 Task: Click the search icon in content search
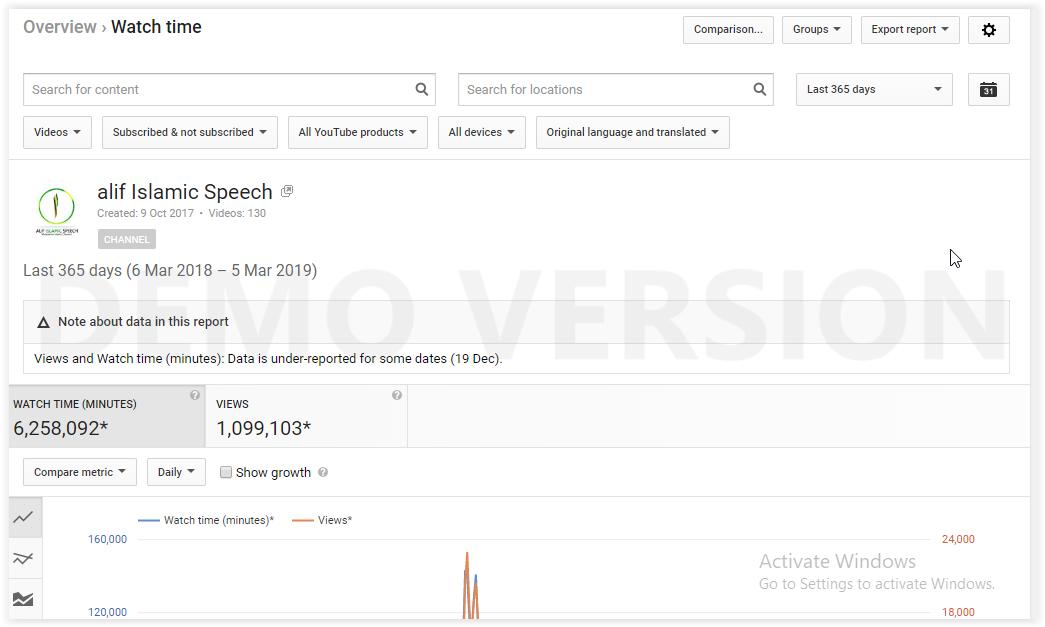click(421, 89)
